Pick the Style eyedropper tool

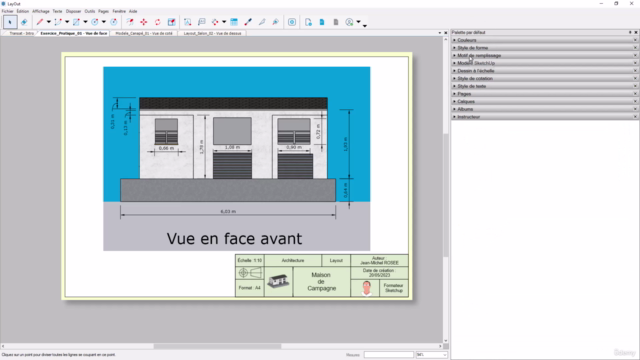(x=248, y=22)
